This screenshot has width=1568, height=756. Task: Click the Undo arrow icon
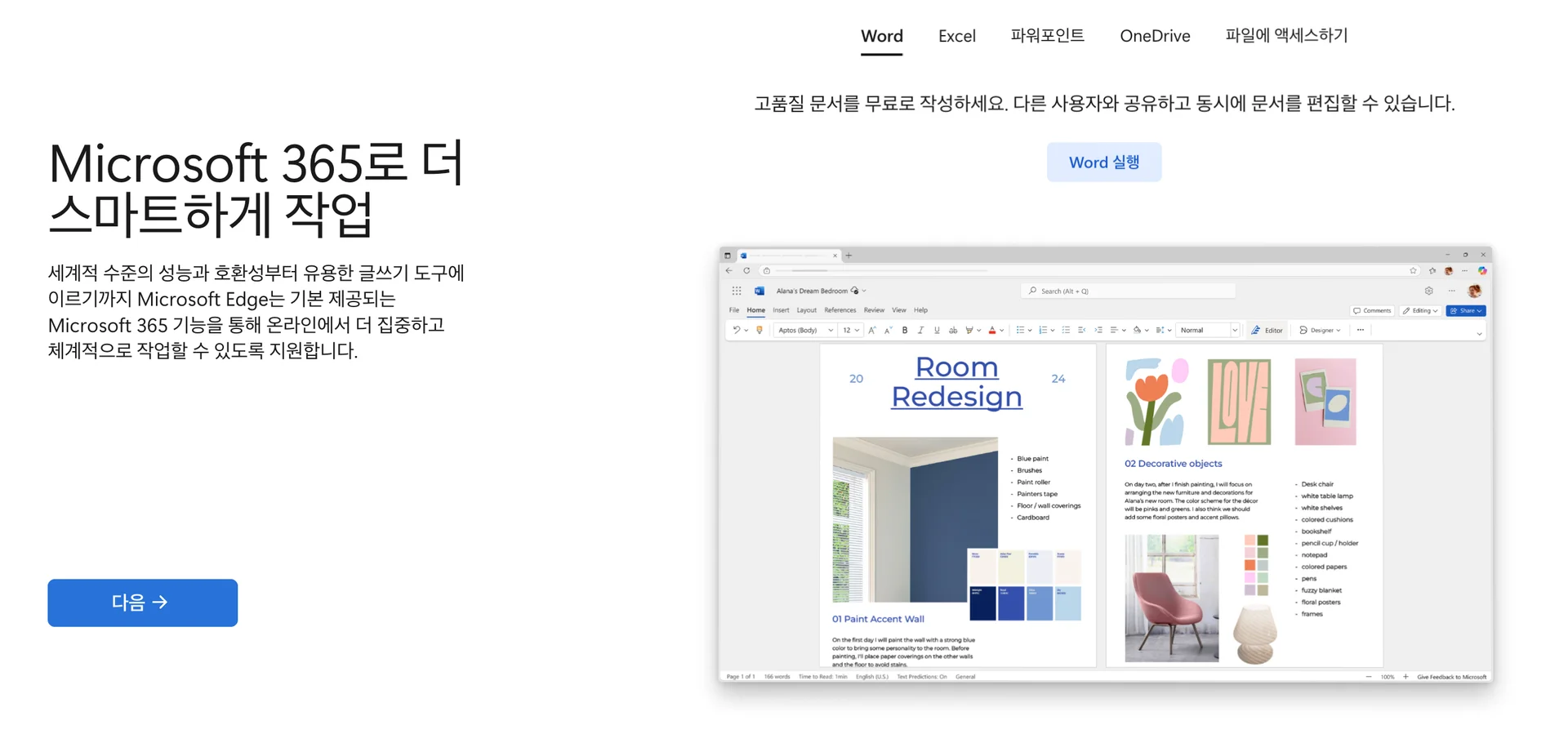(x=736, y=331)
